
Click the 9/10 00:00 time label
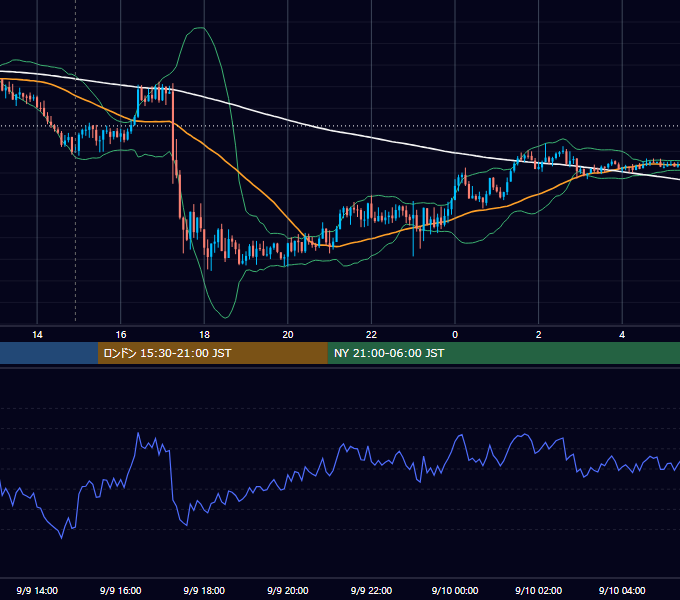click(455, 590)
